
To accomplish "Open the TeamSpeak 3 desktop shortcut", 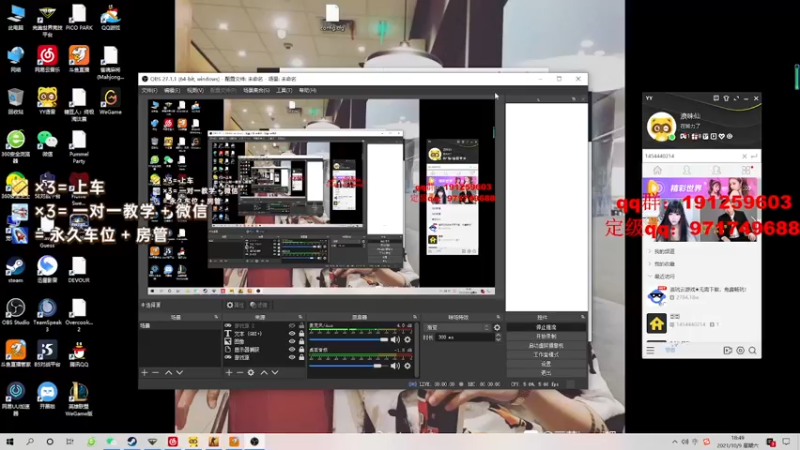I will pyautogui.click(x=47, y=315).
